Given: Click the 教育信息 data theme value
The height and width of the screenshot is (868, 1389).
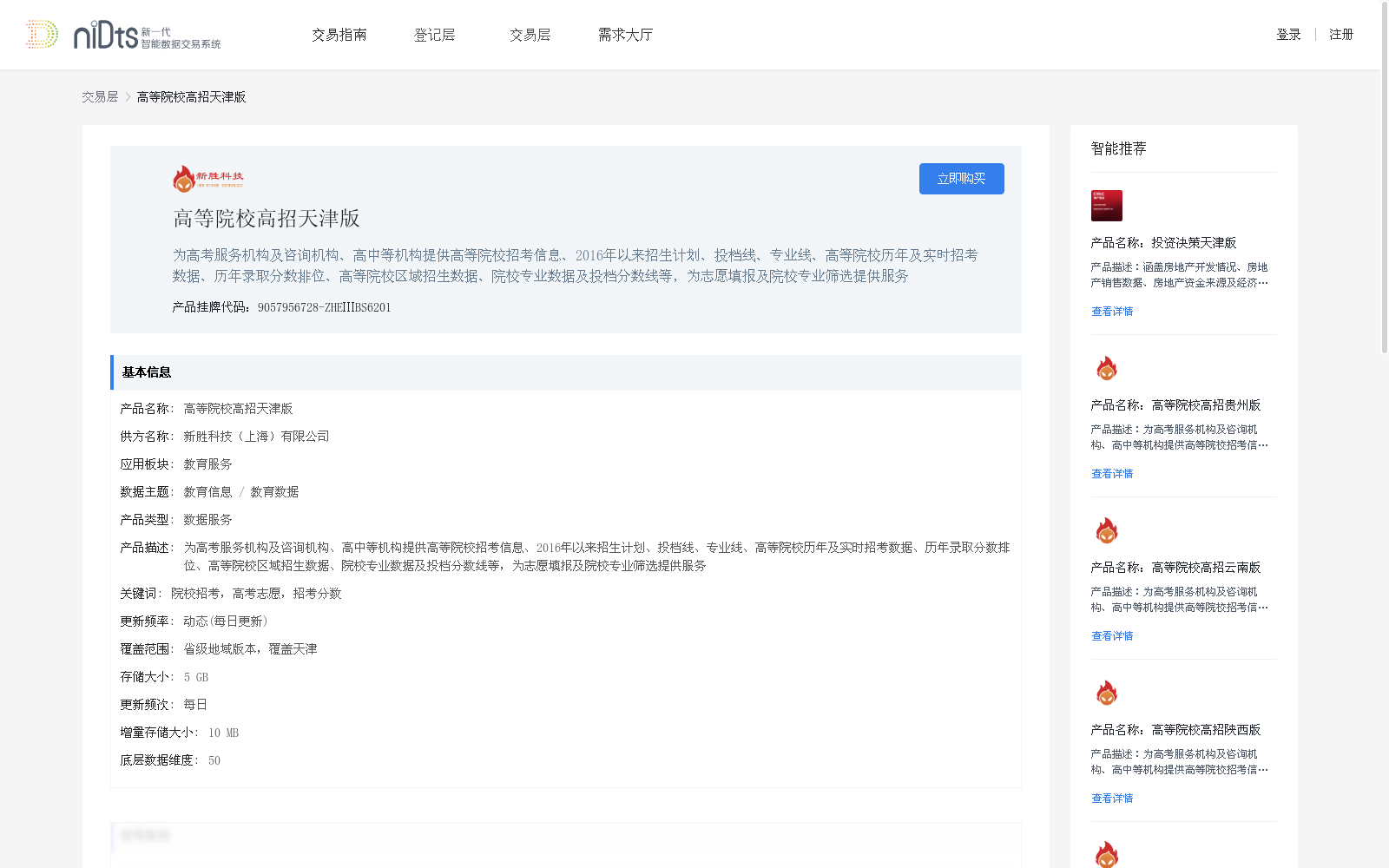Looking at the screenshot, I should pos(207,492).
